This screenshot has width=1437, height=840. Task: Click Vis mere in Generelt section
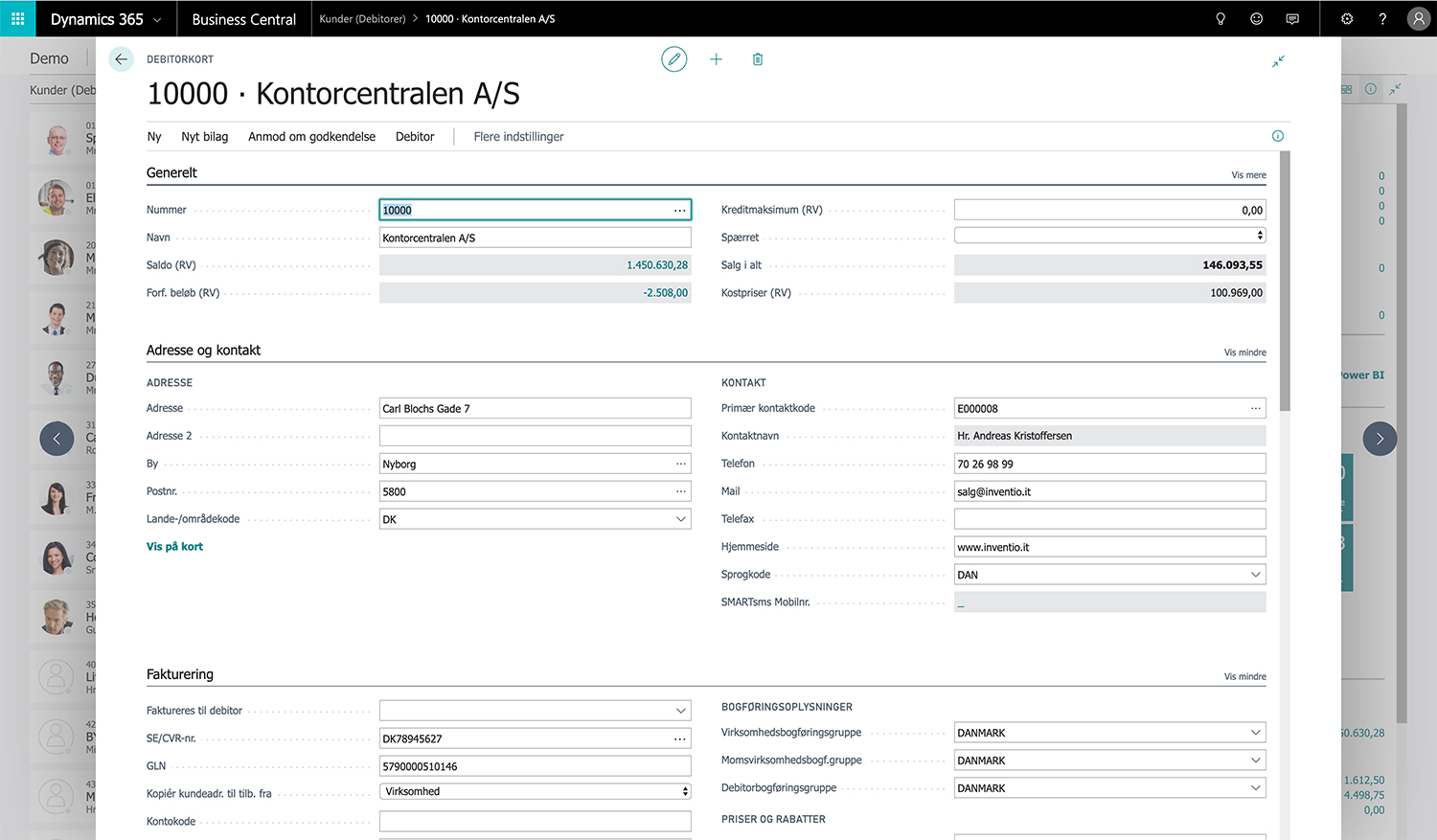[x=1248, y=175]
